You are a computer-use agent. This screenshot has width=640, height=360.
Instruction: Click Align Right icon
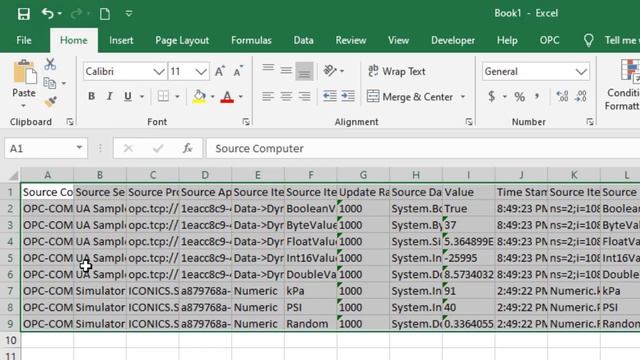[x=304, y=96]
